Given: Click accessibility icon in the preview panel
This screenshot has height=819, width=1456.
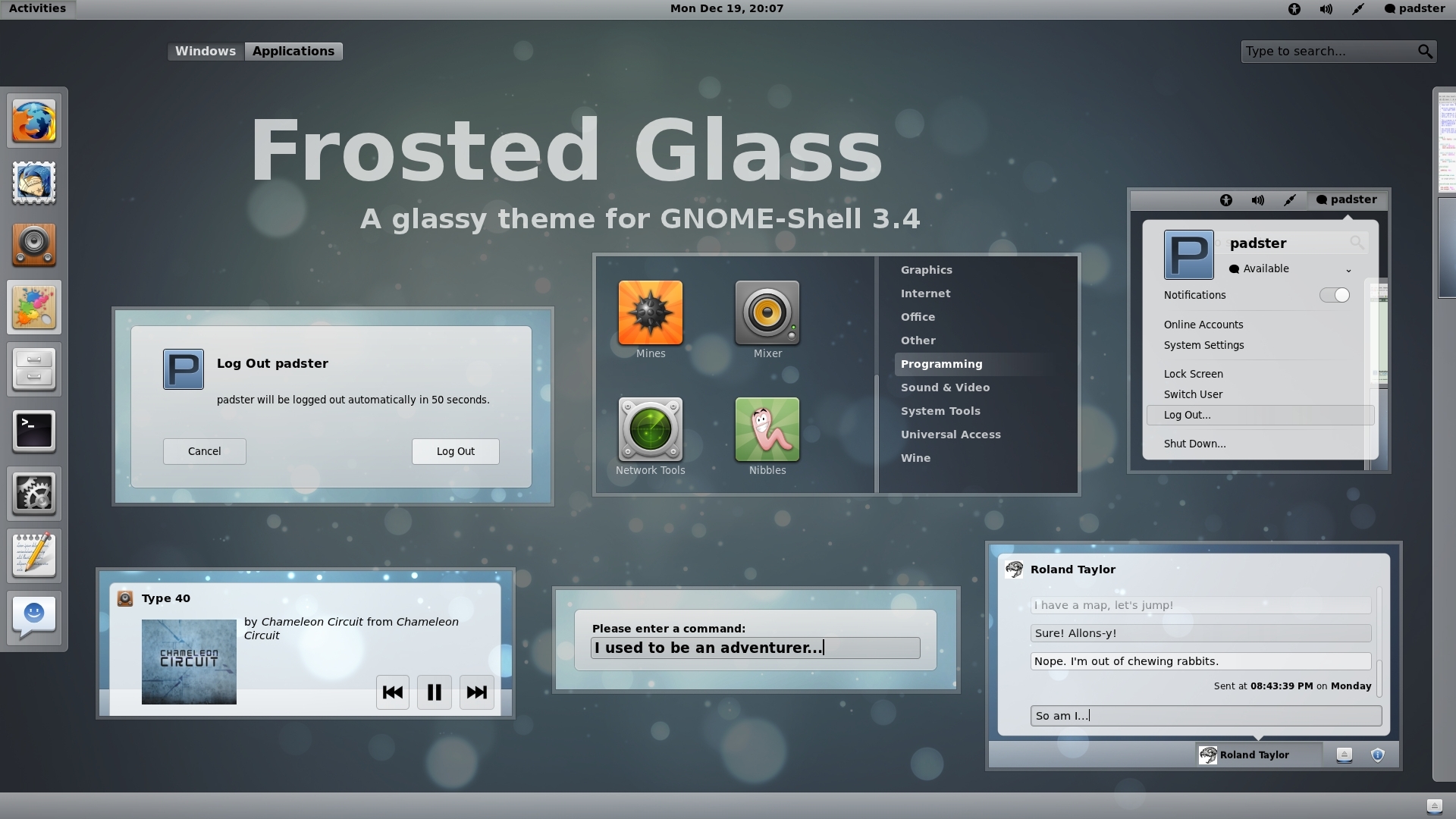Looking at the screenshot, I should [1226, 200].
